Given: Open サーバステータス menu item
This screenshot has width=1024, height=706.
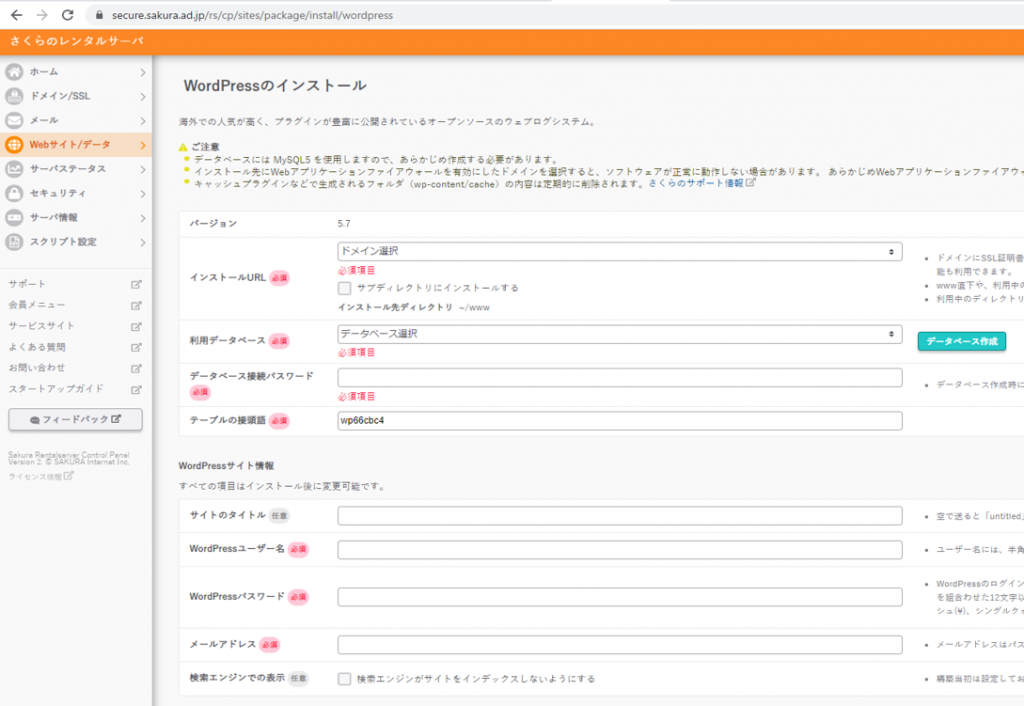Looking at the screenshot, I should click(x=76, y=168).
